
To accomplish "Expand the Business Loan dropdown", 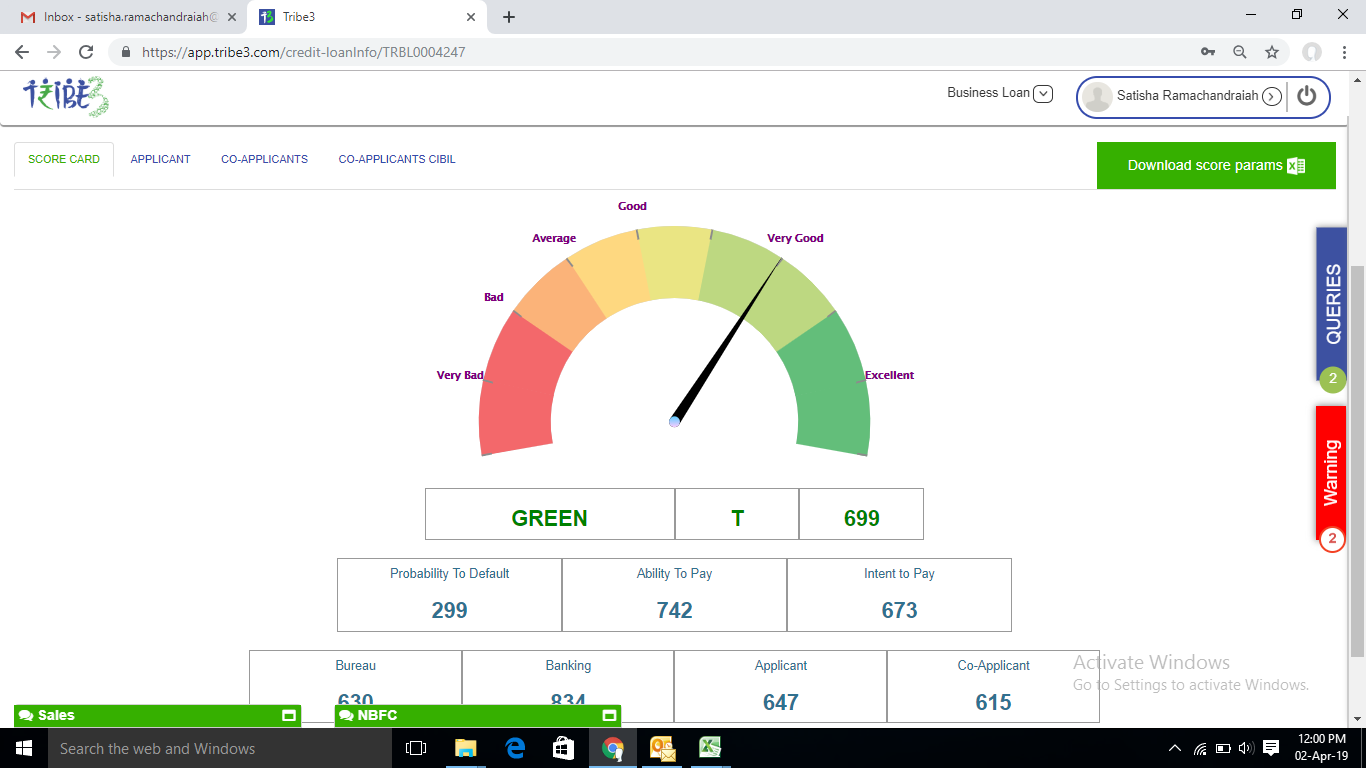I will point(1042,94).
